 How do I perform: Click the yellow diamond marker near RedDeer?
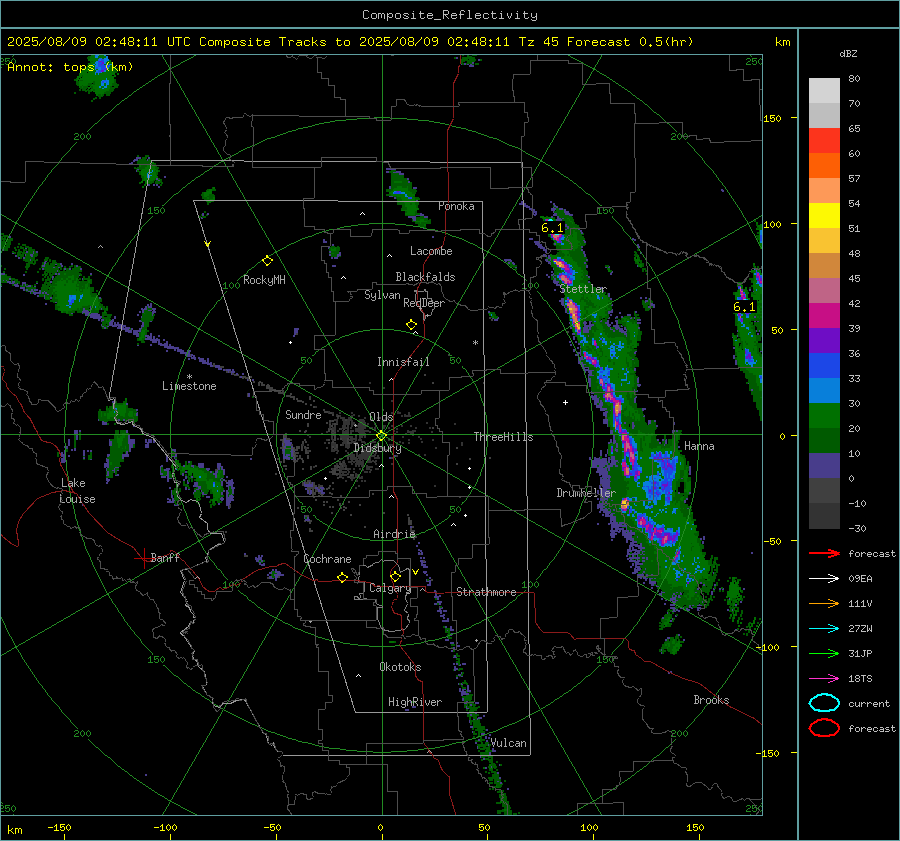point(411,325)
